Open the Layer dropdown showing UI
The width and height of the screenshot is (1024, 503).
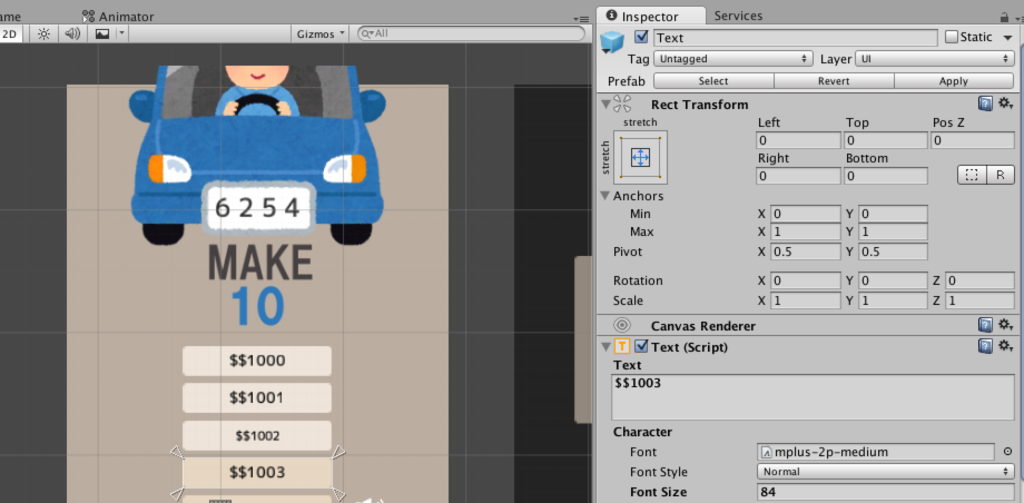pyautogui.click(x=934, y=59)
